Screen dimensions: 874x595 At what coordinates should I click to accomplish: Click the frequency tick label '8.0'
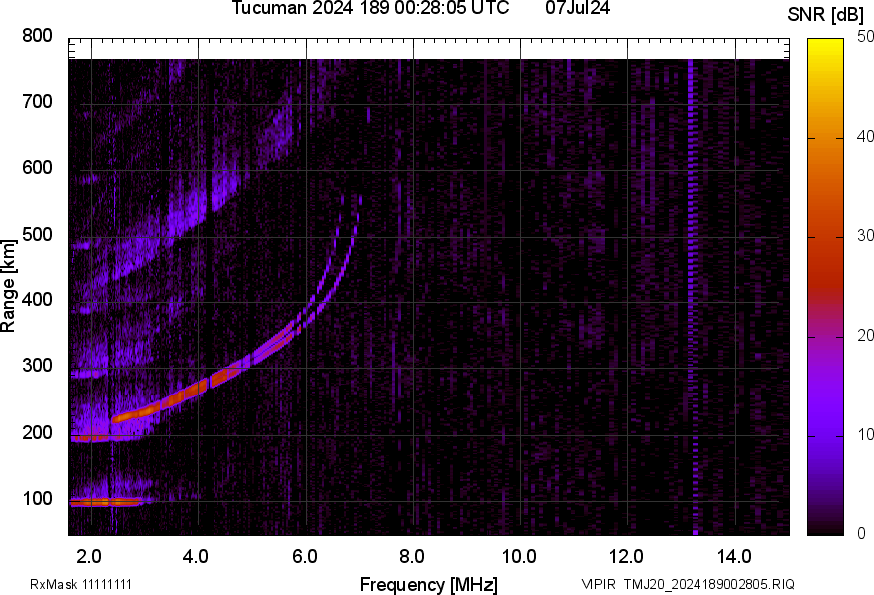411,557
